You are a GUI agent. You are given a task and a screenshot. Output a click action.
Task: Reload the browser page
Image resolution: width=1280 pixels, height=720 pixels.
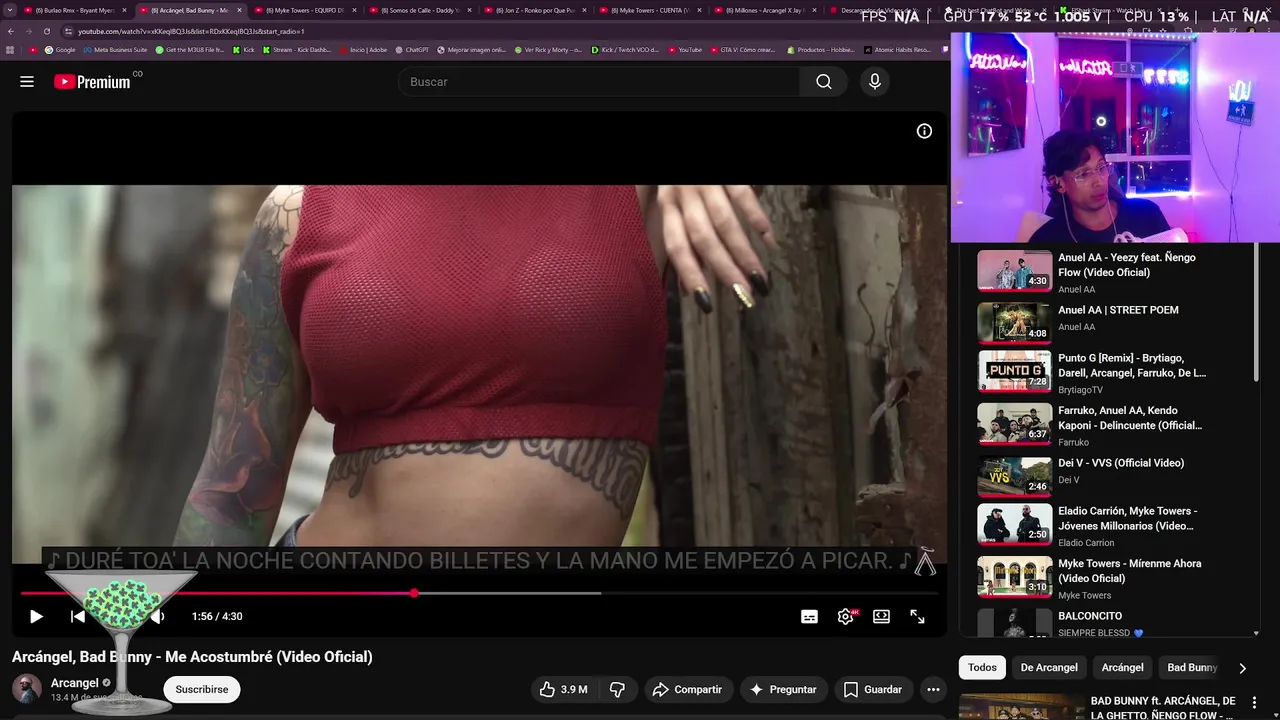click(47, 31)
